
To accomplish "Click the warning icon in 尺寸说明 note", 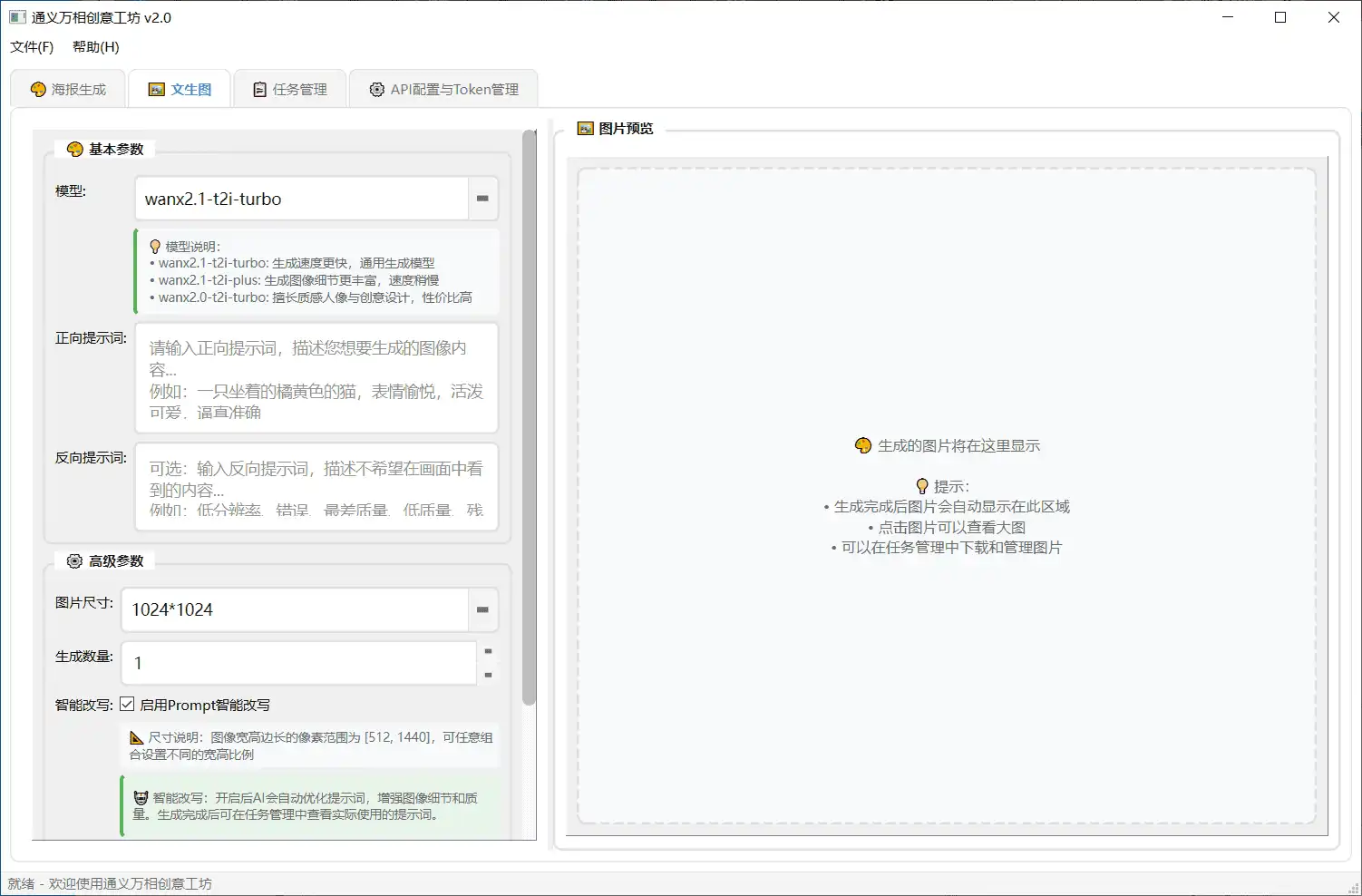I will tap(138, 737).
